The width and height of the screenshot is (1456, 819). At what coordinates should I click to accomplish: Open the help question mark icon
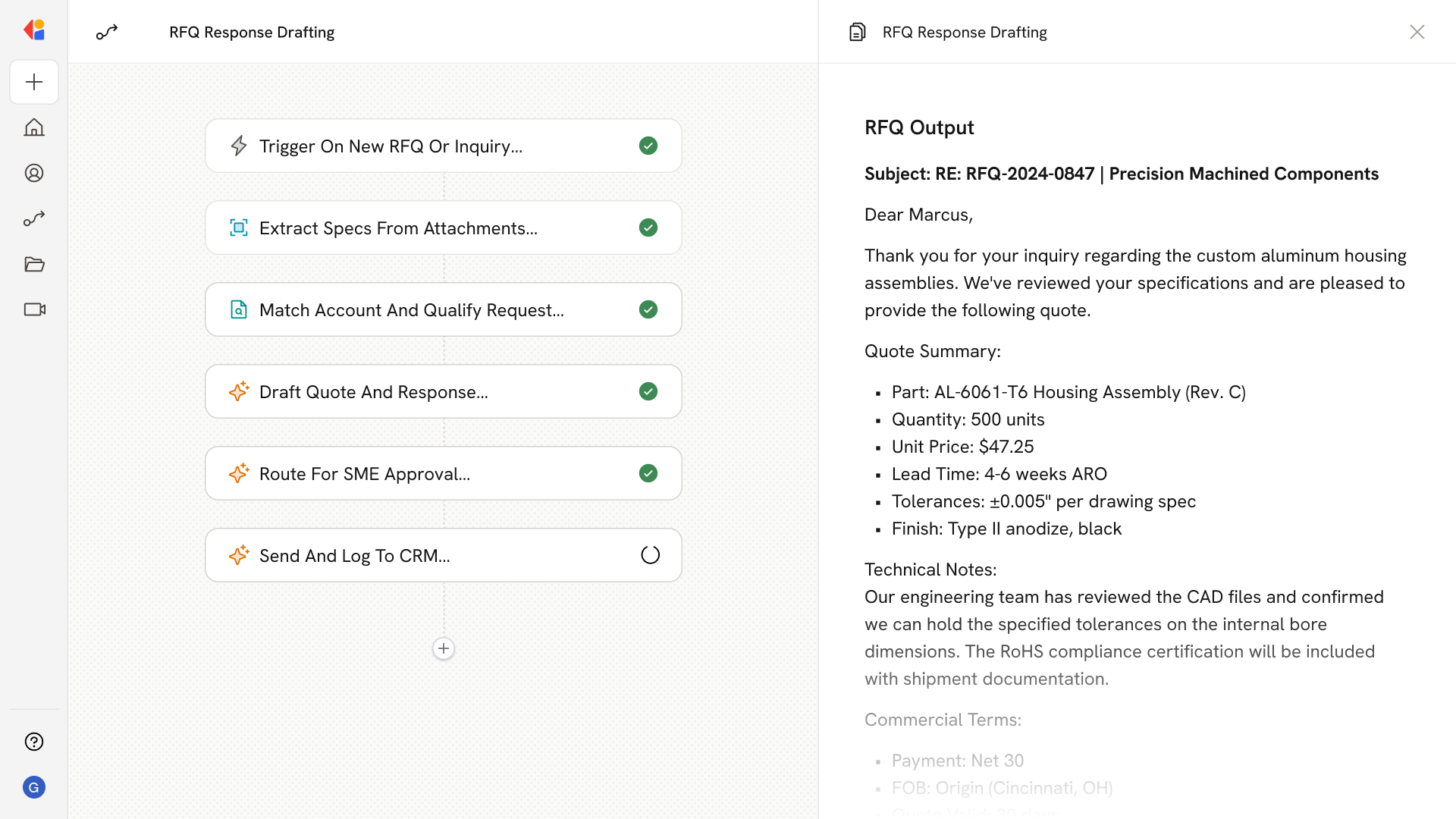pyautogui.click(x=34, y=742)
